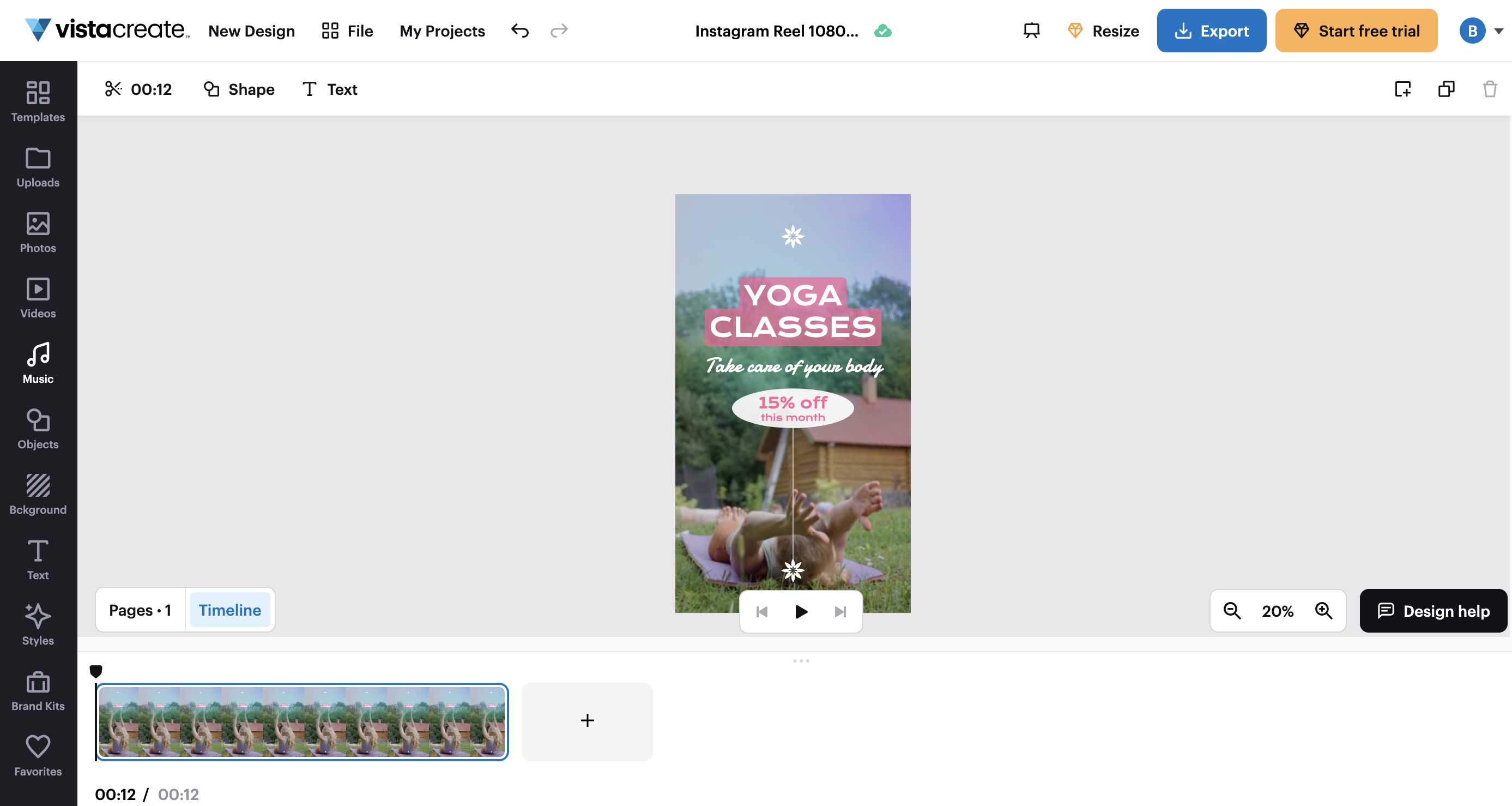The height and width of the screenshot is (806, 1512).
Task: Open the Resize option
Action: [x=1104, y=31]
